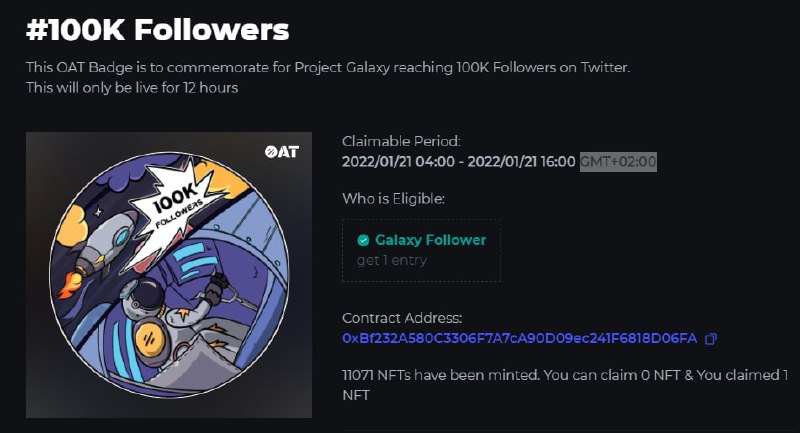This screenshot has width=800, height=433.
Task: Select the claimable period date range text
Action: click(459, 162)
